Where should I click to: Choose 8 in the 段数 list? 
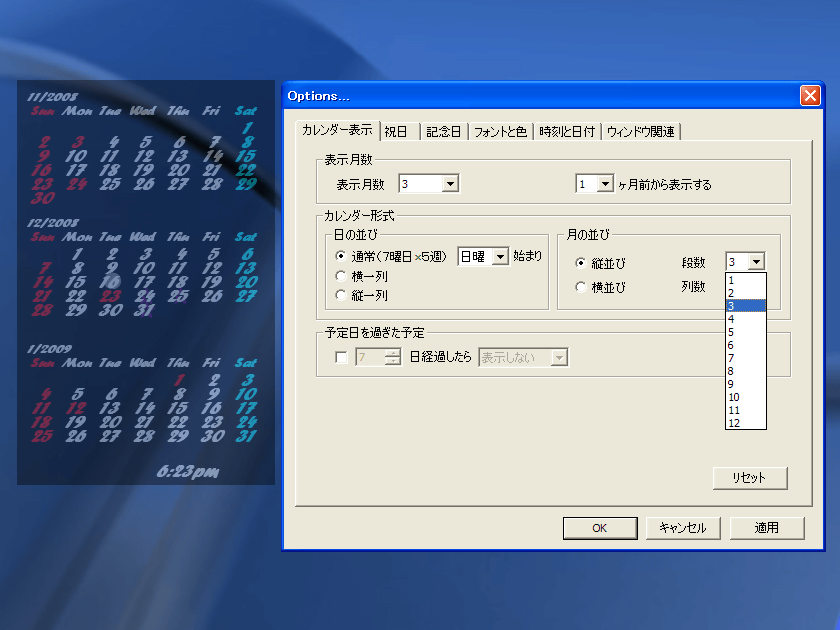click(x=746, y=371)
